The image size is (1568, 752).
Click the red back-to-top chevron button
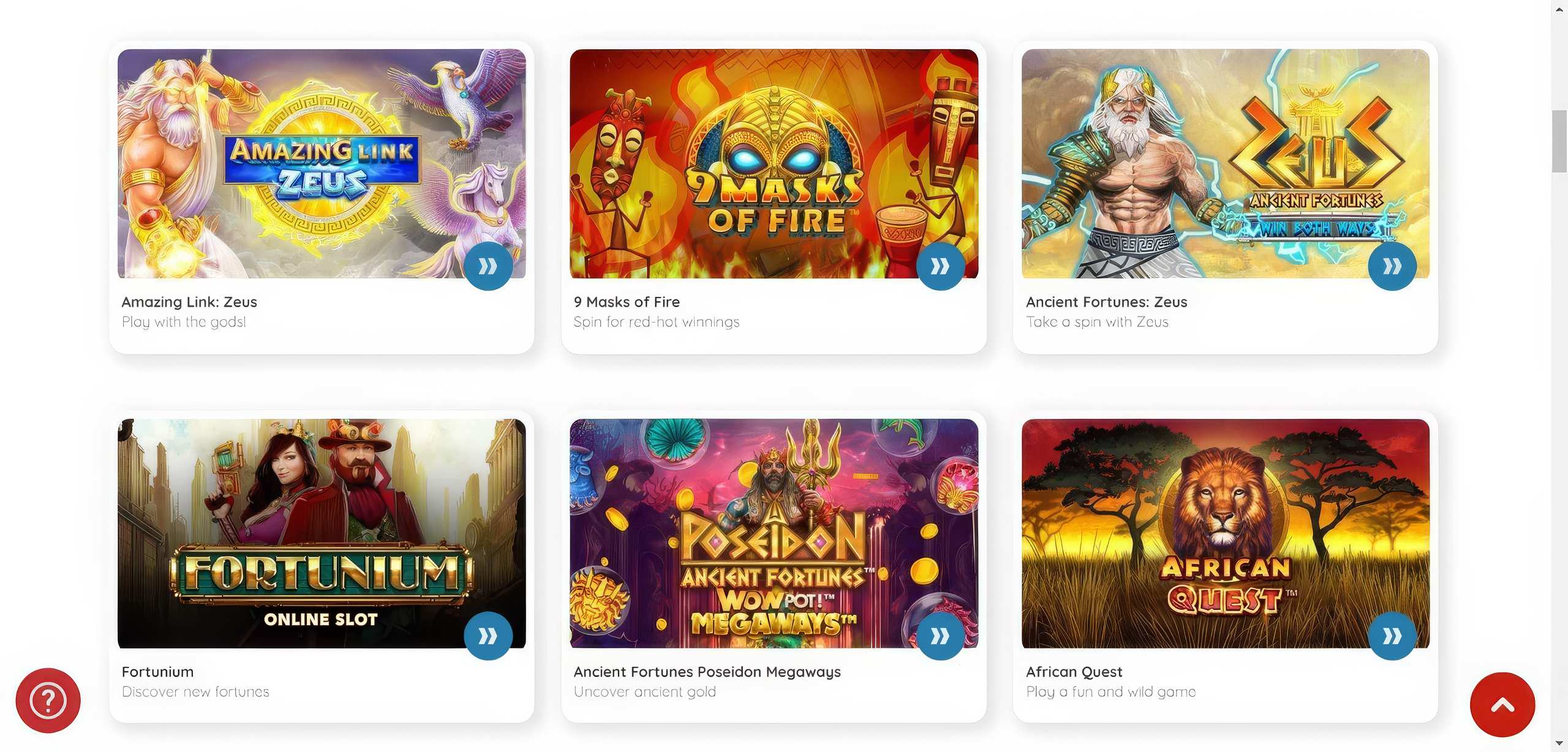click(1502, 705)
